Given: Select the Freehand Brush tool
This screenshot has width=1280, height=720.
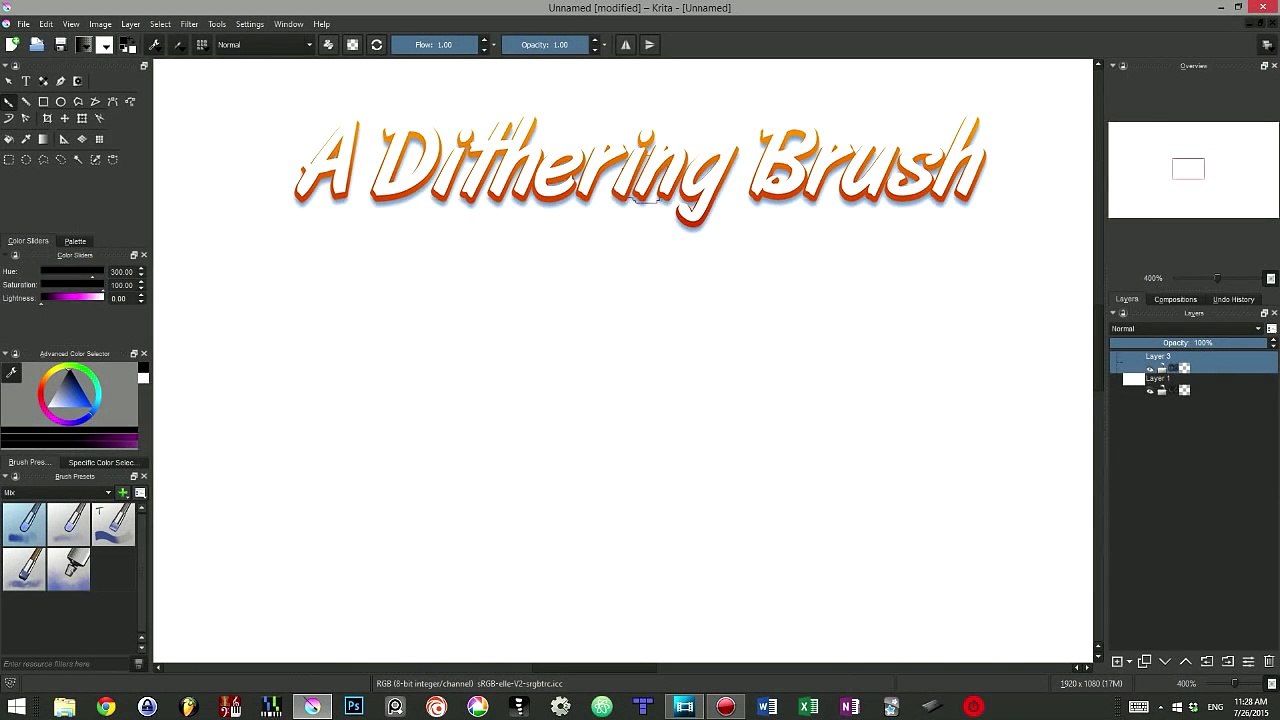Looking at the screenshot, I should 8,101.
